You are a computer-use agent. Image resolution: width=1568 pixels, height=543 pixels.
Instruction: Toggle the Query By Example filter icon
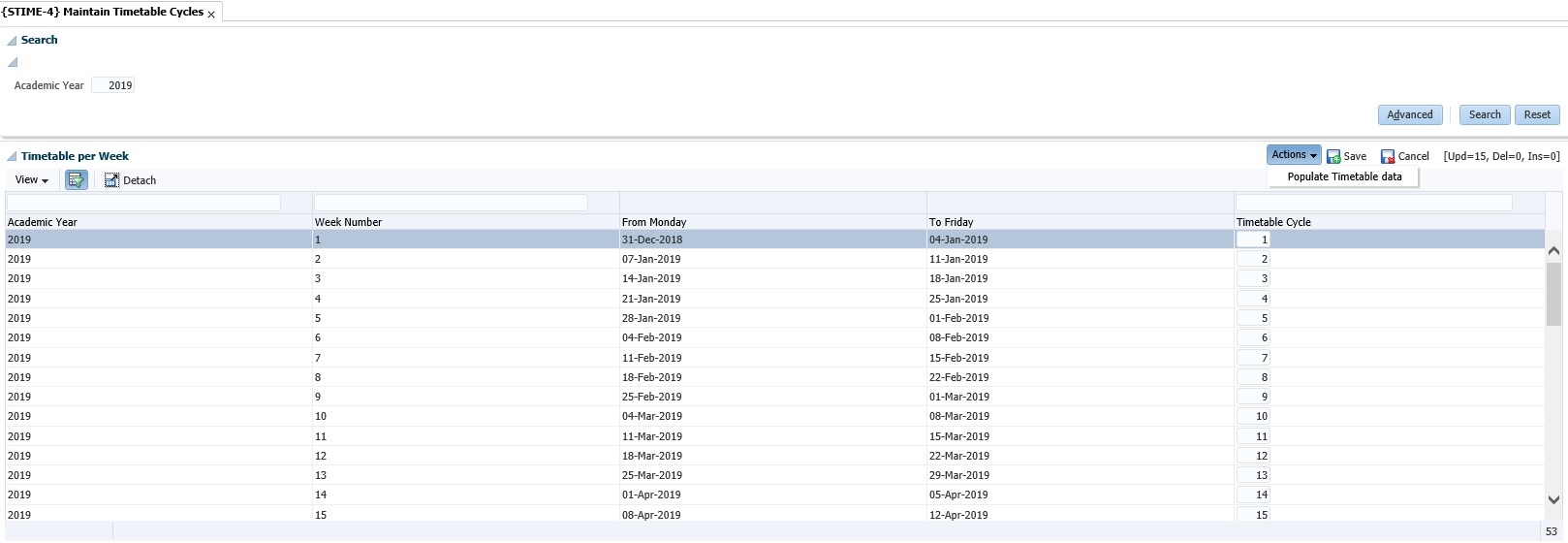coord(76,180)
